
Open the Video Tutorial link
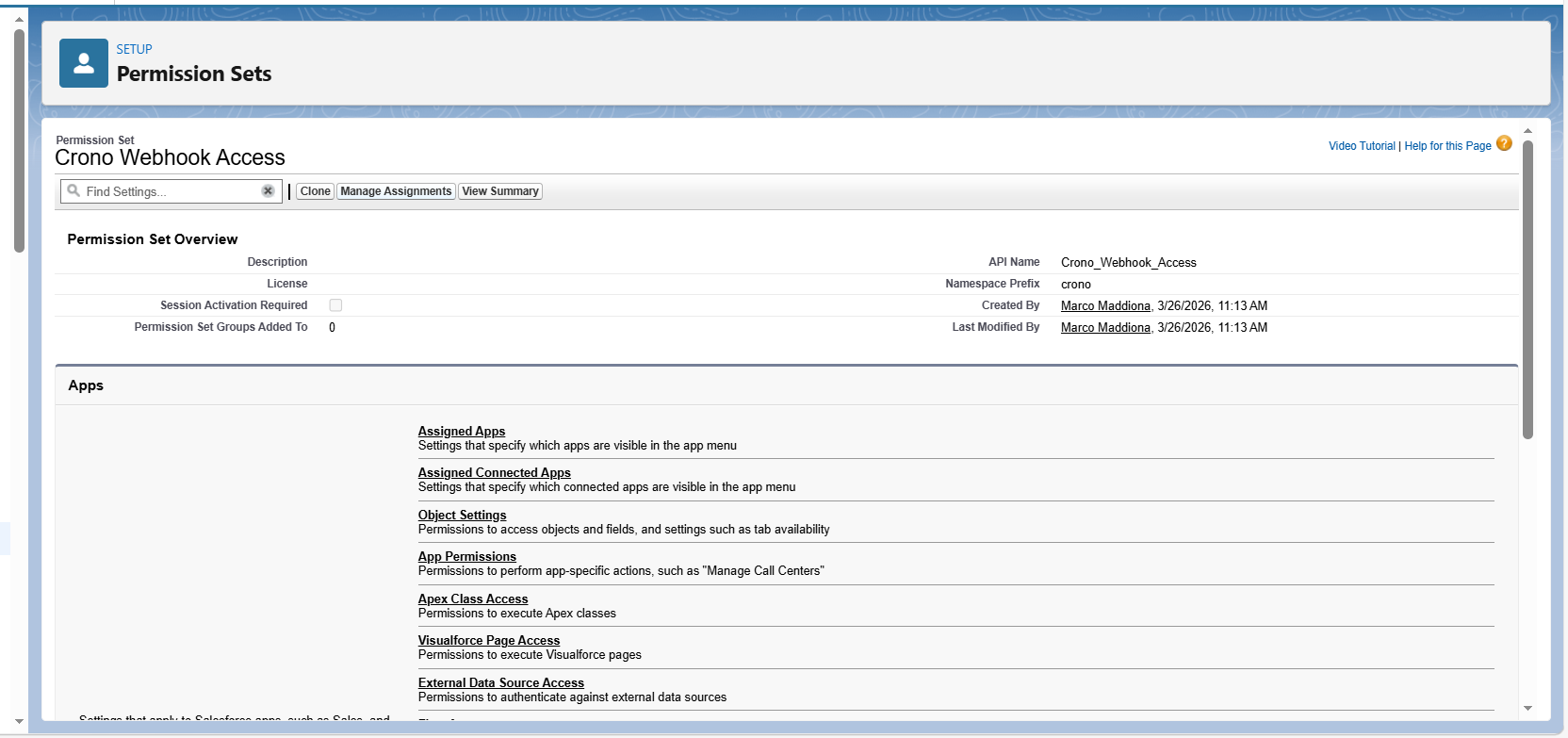click(x=1361, y=146)
